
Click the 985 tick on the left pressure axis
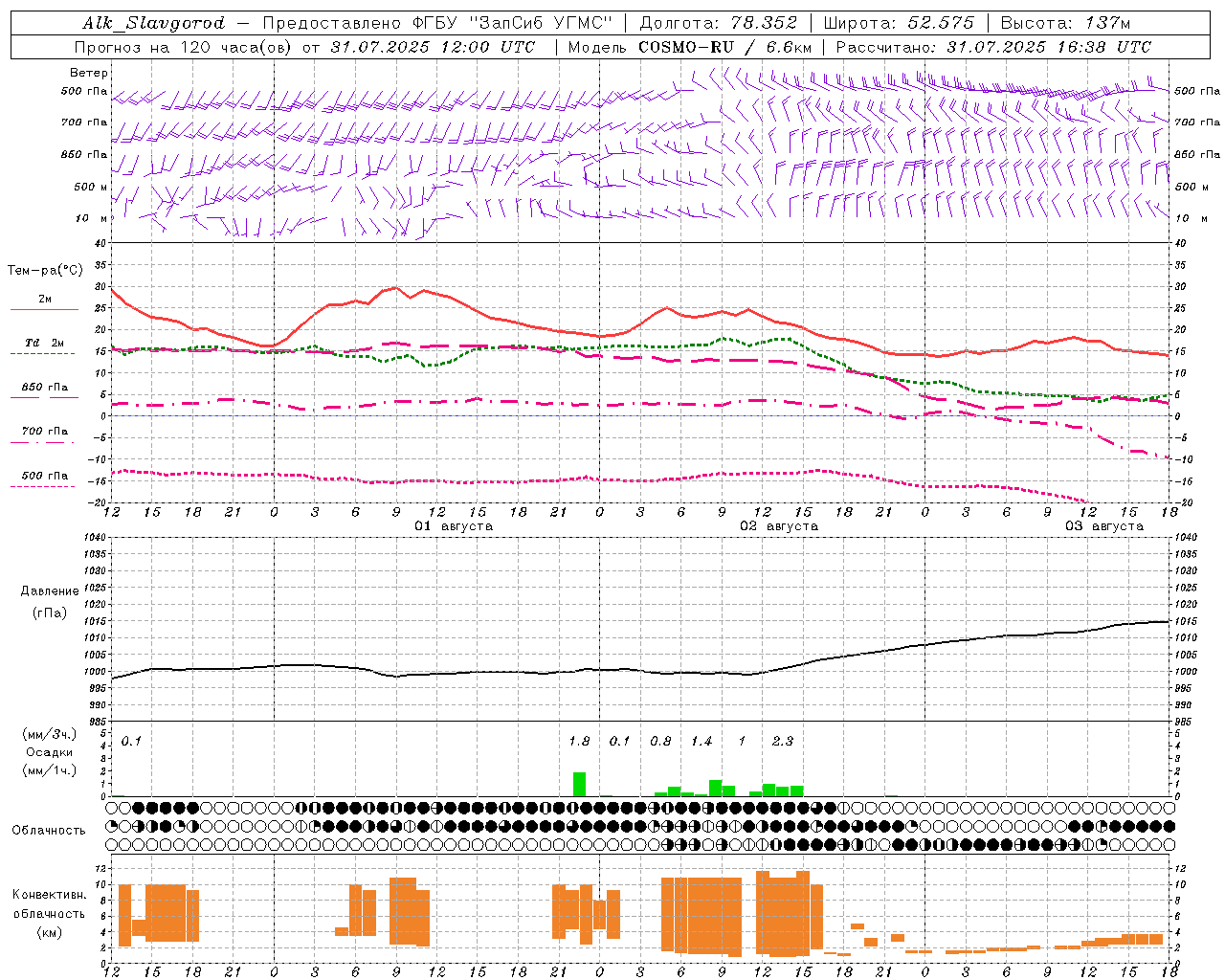[x=96, y=722]
